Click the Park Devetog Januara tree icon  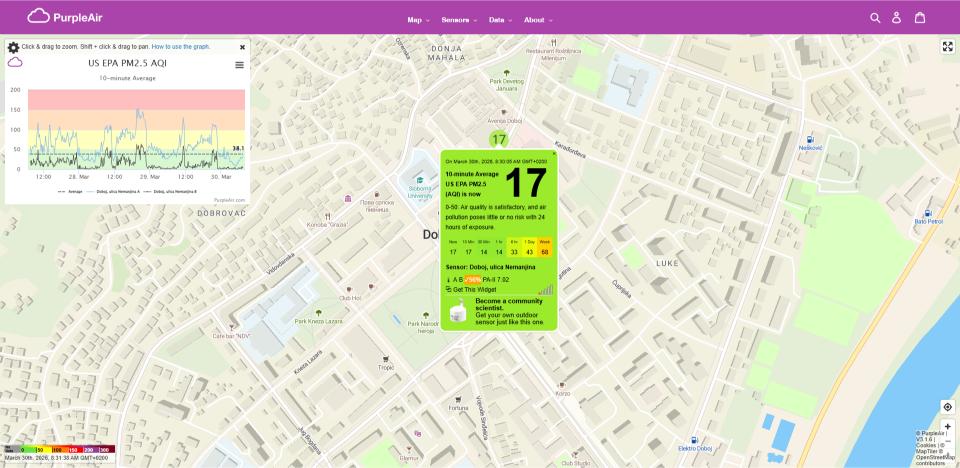(x=506, y=73)
